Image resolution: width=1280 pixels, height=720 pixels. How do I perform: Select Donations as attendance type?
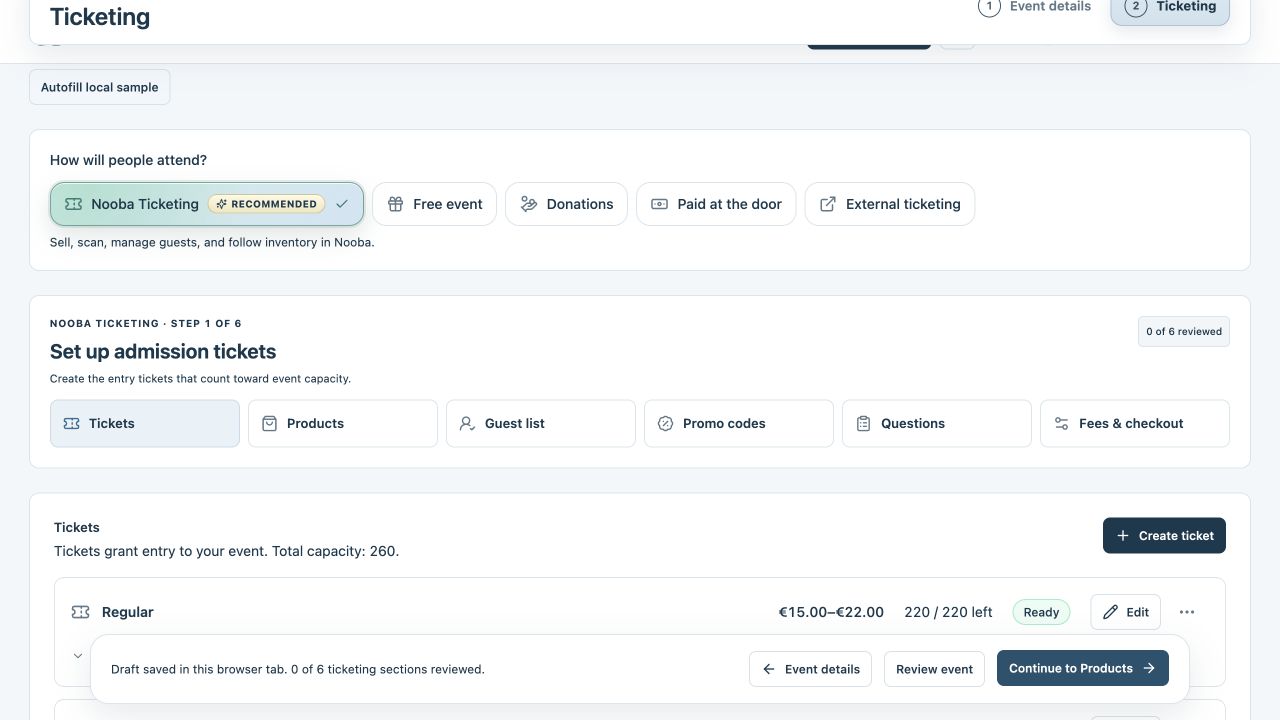[566, 204]
